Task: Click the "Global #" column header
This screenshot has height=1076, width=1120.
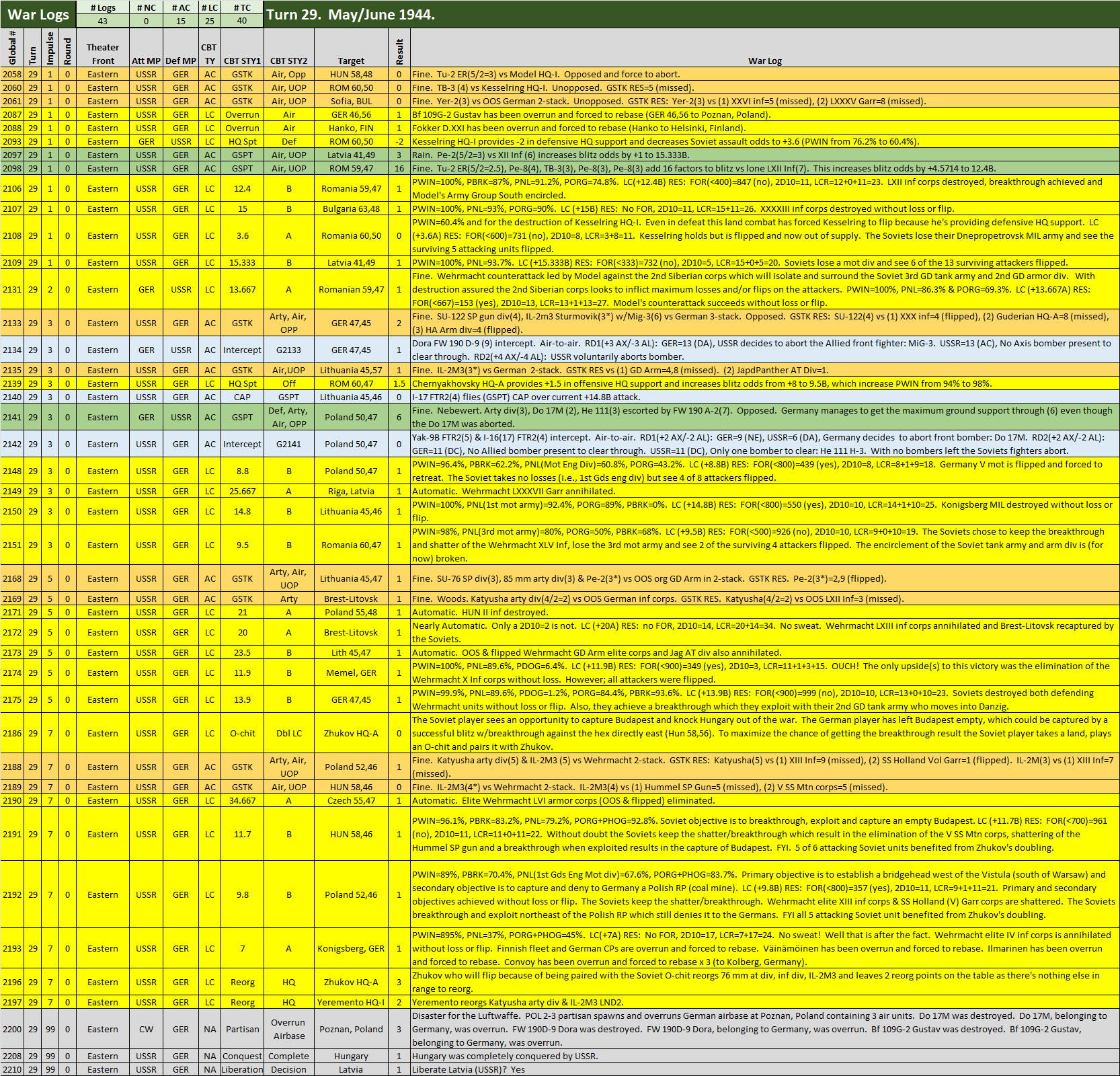Action: tap(12, 47)
